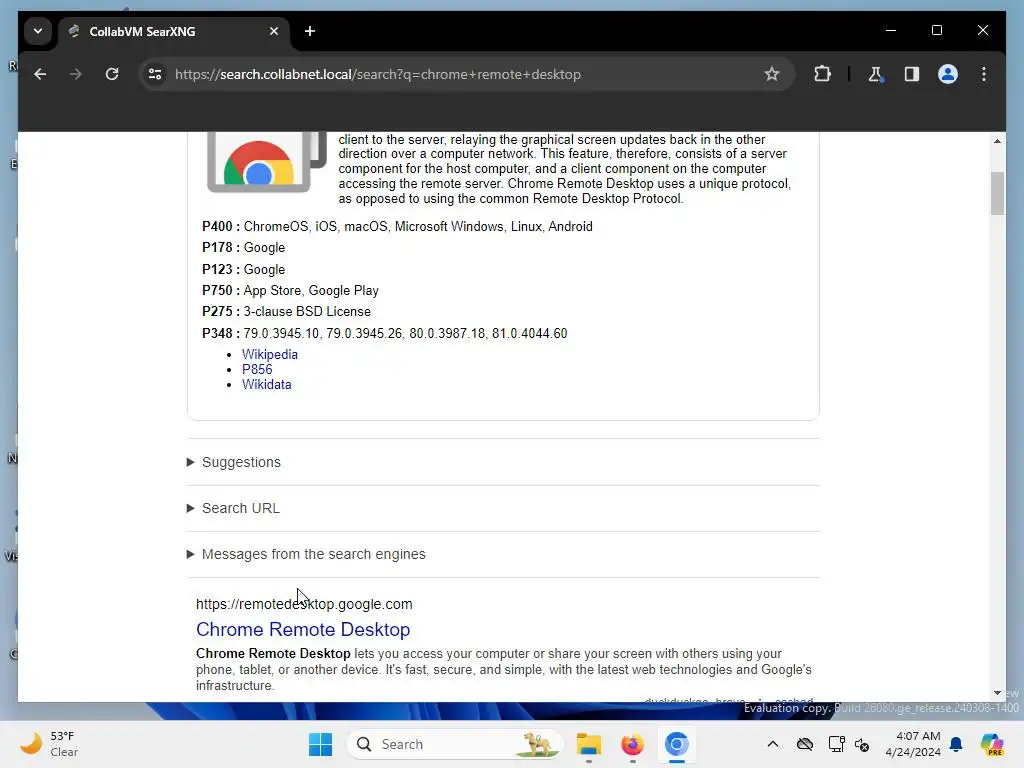1024x768 pixels.
Task: Click the scrollbar down arrow
Action: click(x=997, y=693)
